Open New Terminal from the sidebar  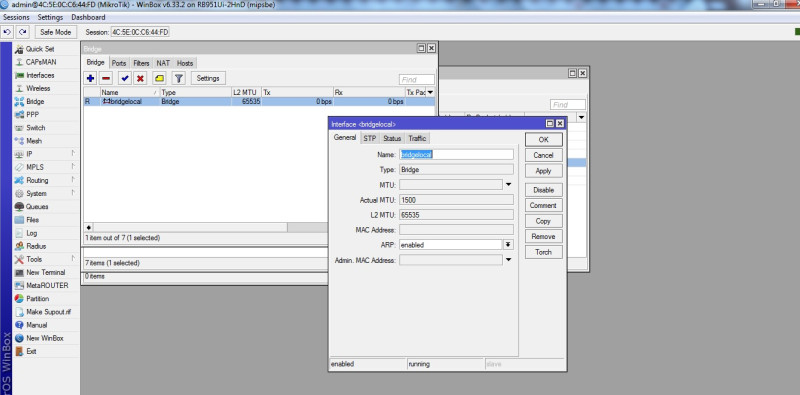point(45,273)
